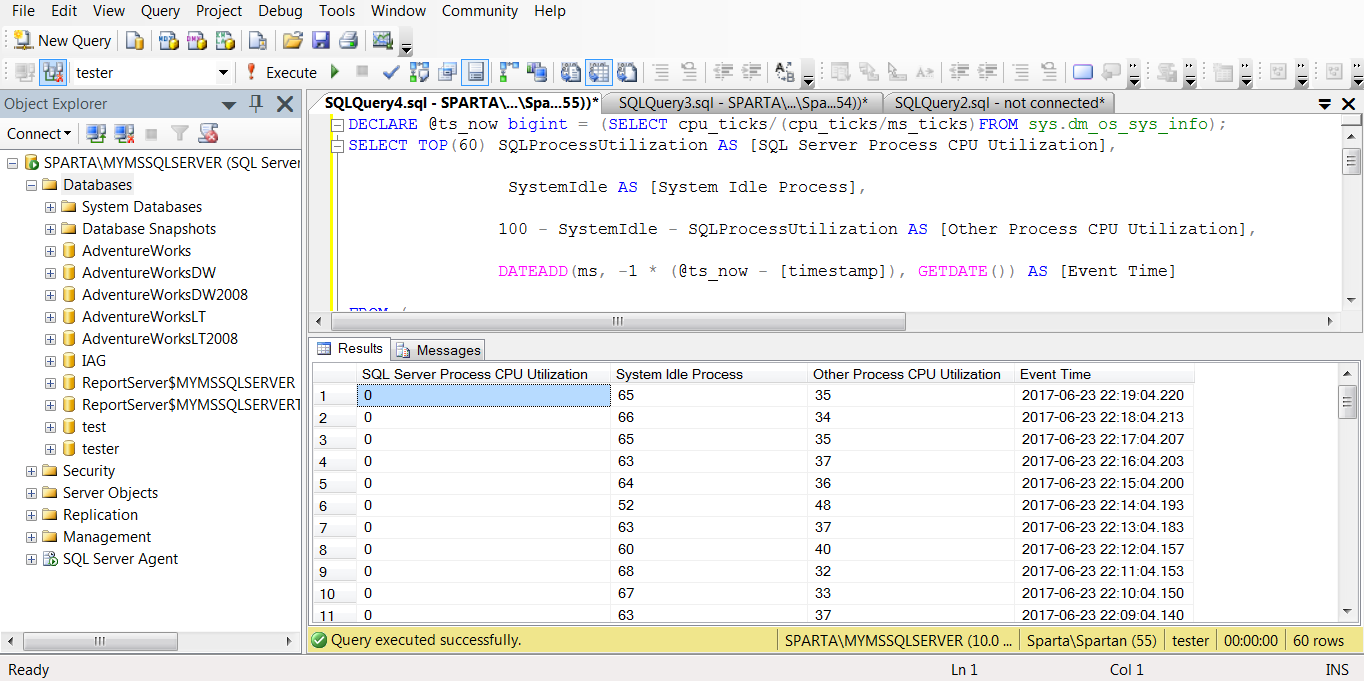
Task: Click the green Debug play arrow
Action: (335, 72)
